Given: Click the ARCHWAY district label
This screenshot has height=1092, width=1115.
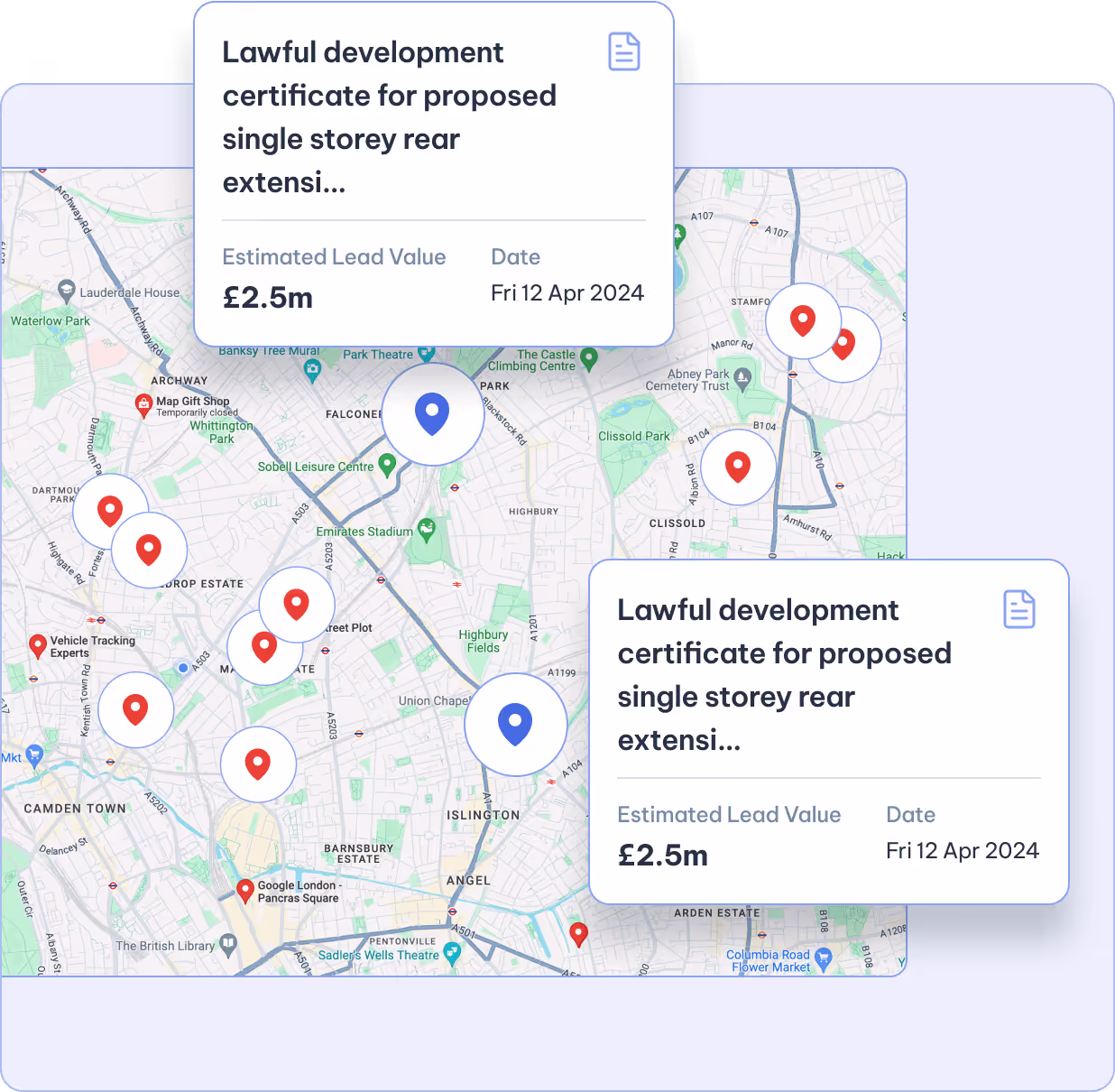Looking at the screenshot, I should (180, 381).
